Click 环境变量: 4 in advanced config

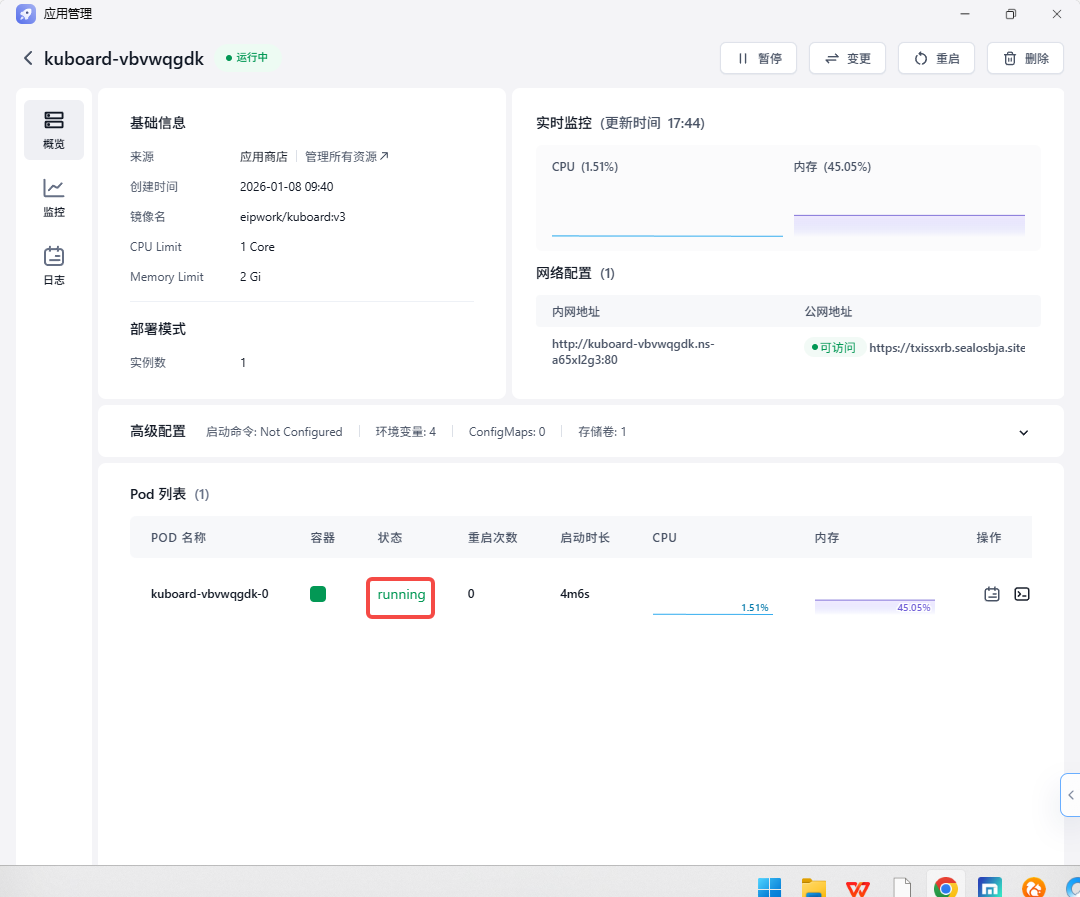click(406, 432)
